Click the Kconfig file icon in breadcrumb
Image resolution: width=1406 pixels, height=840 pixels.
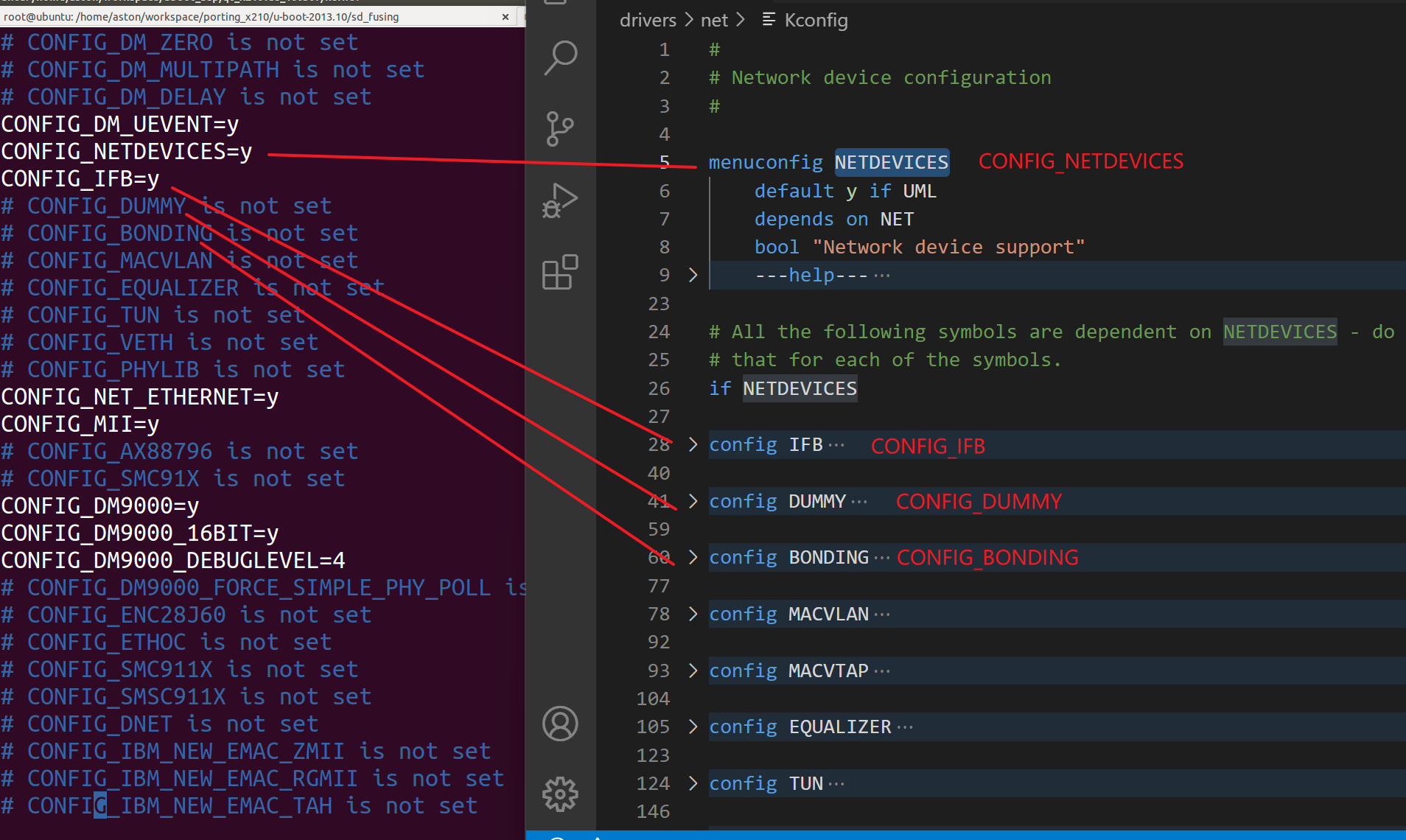coord(769,20)
